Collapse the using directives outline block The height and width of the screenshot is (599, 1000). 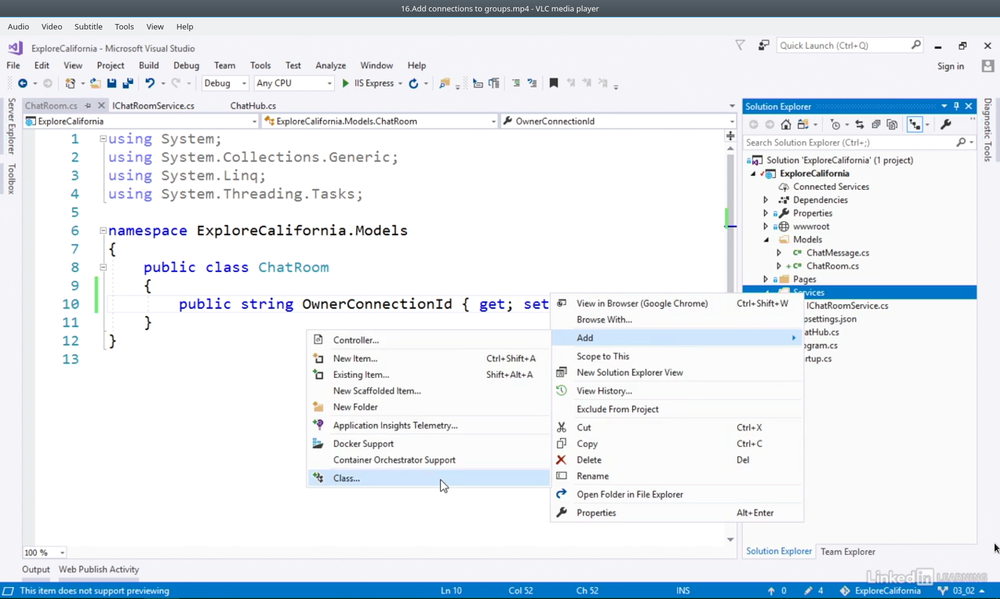coord(103,138)
